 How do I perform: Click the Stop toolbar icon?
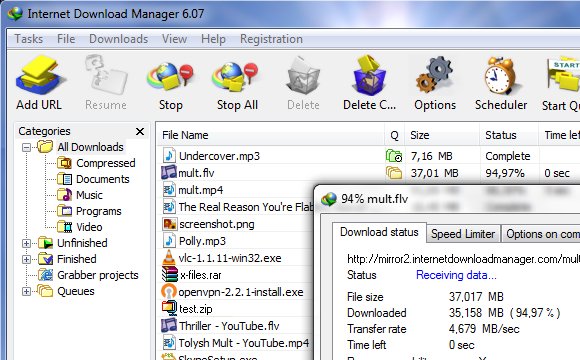pos(171,76)
